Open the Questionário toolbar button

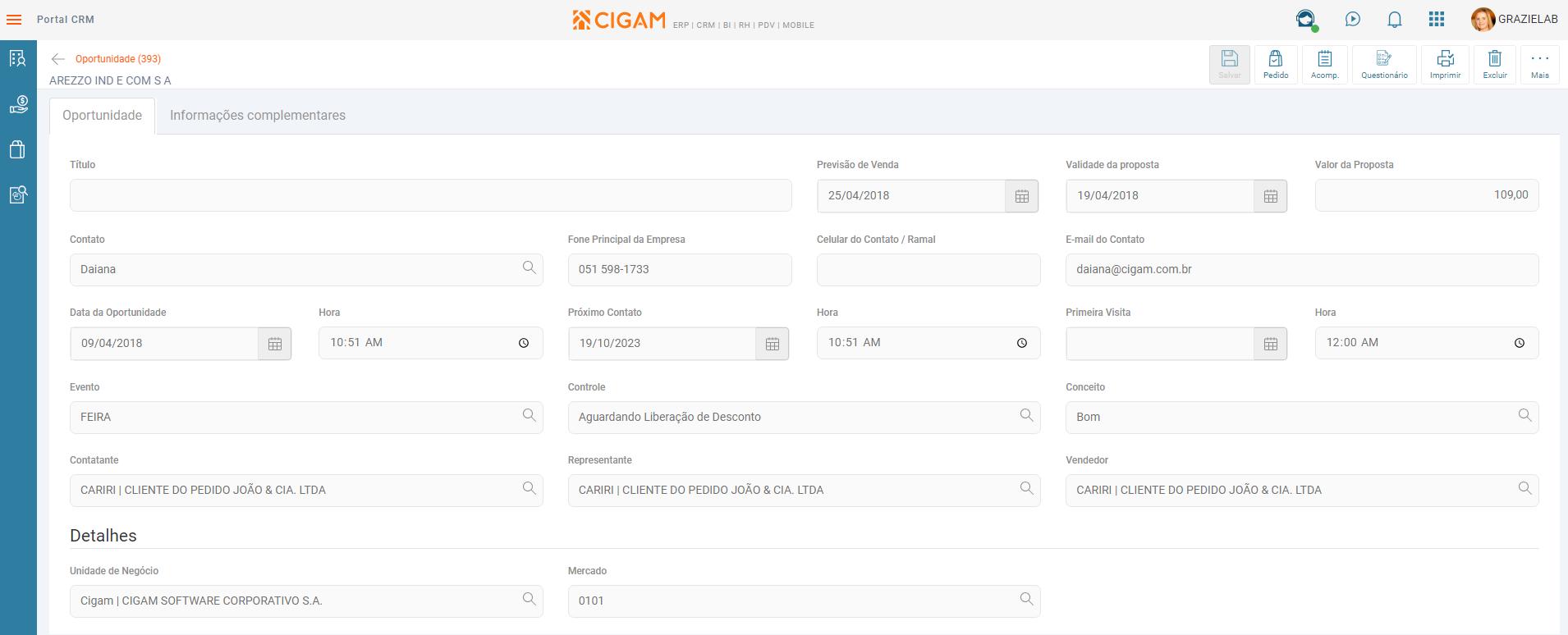point(1384,64)
